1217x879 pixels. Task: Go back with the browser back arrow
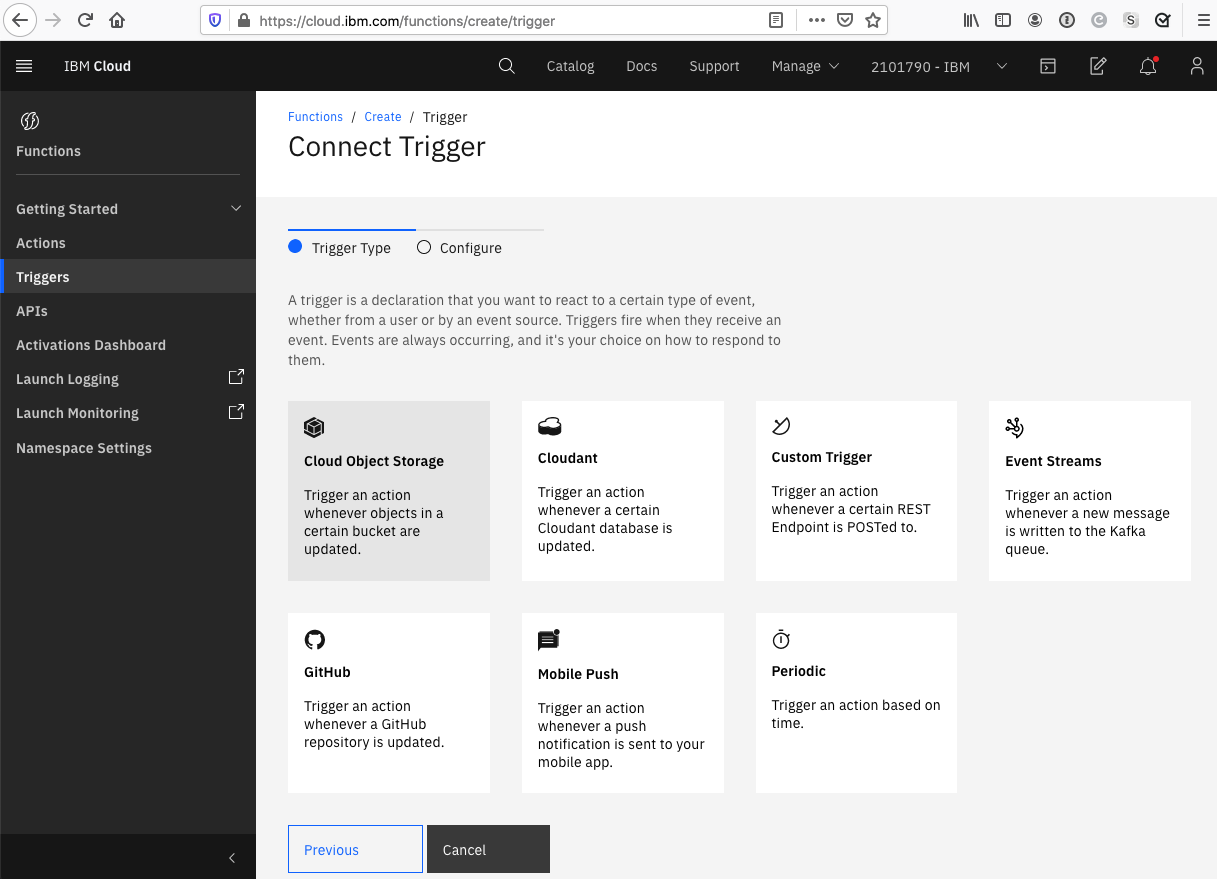tap(20, 19)
